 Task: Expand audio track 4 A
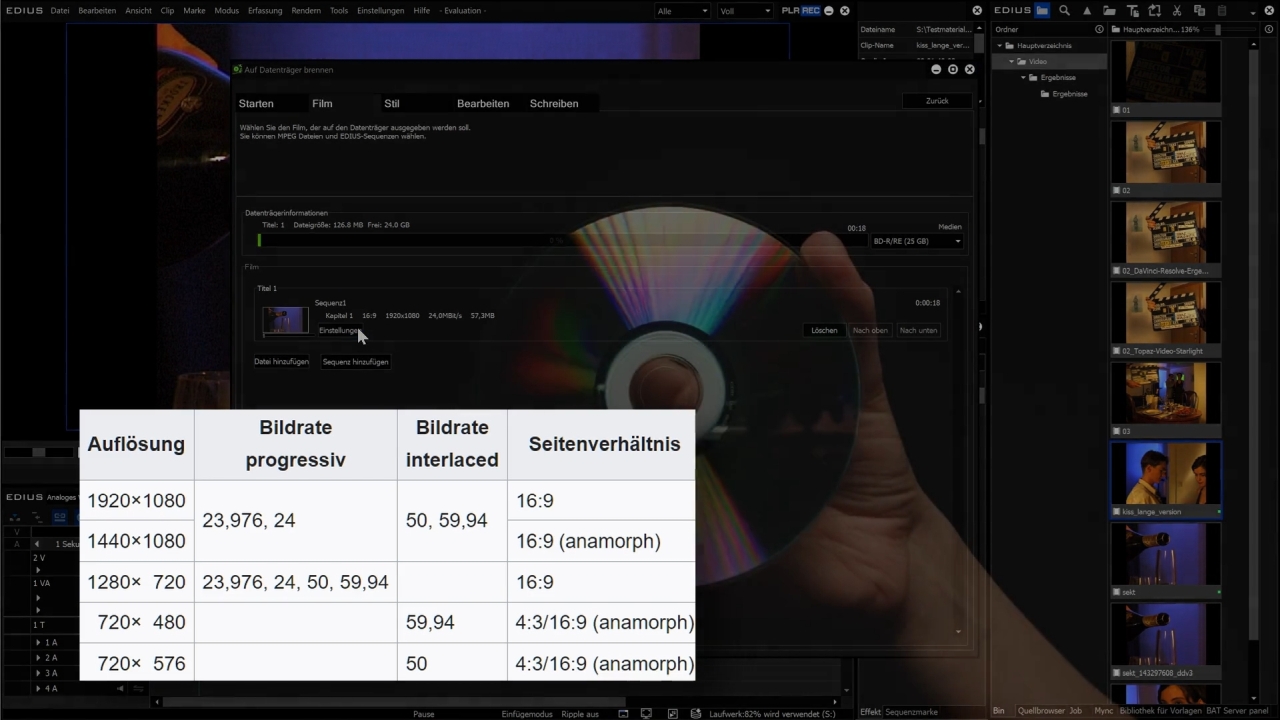point(38,688)
